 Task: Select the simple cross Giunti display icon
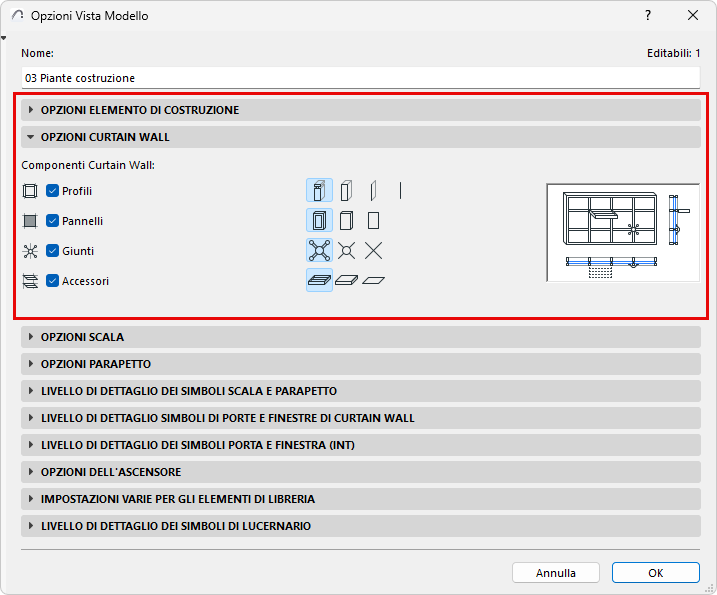pyautogui.click(x=373, y=251)
